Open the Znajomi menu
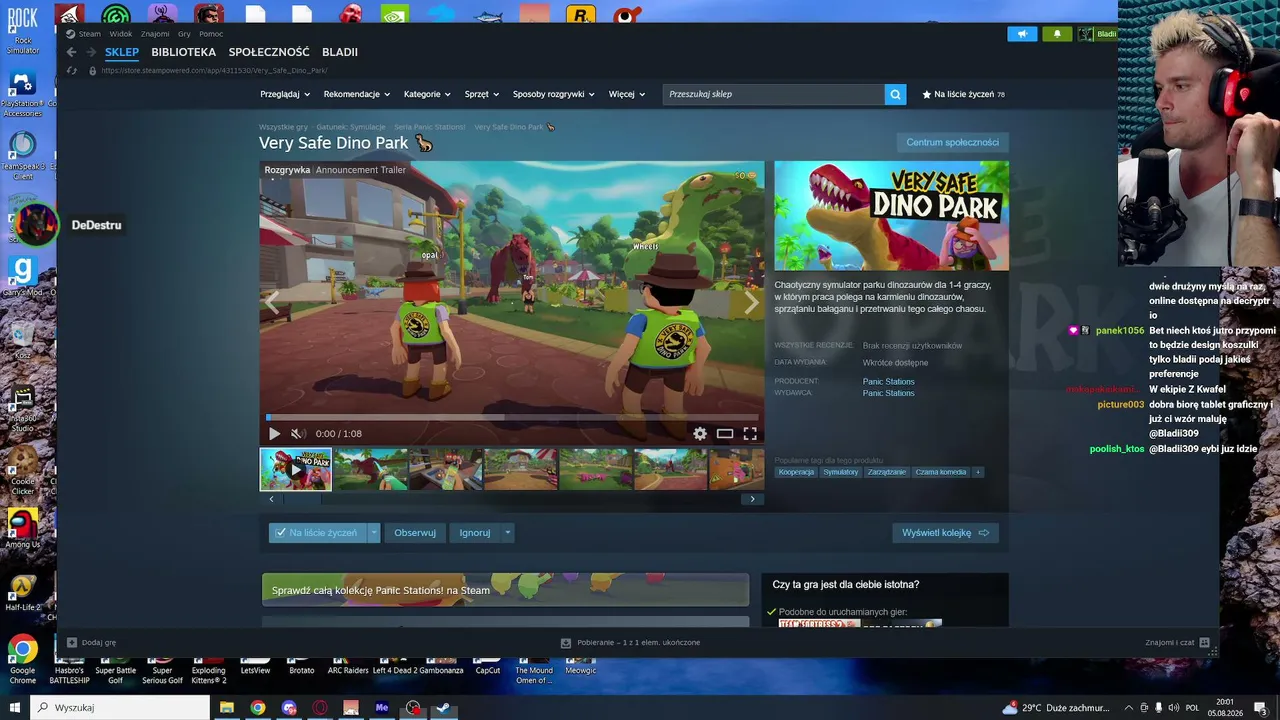 (155, 34)
